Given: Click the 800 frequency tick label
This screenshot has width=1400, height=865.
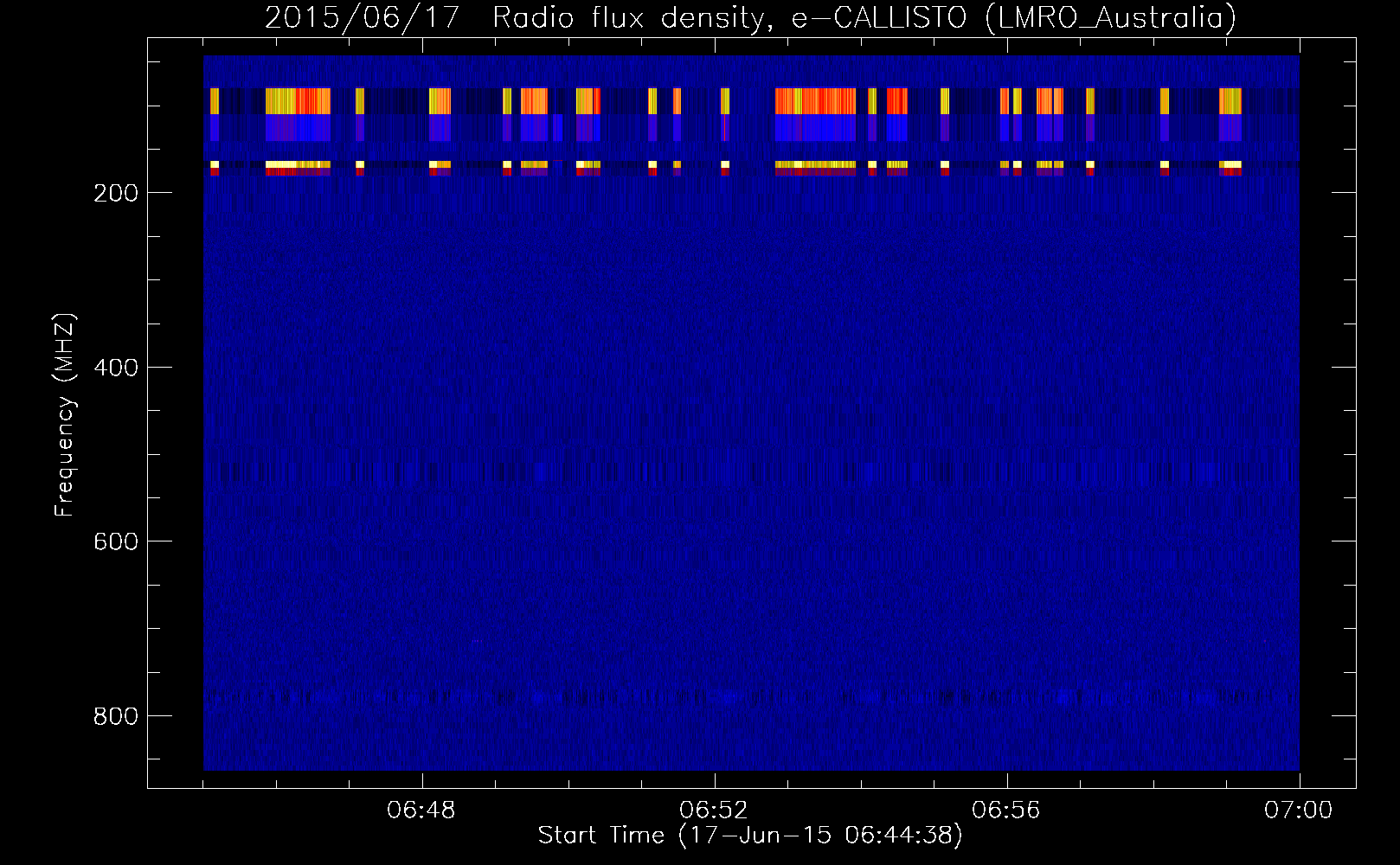Looking at the screenshot, I should pyautogui.click(x=116, y=716).
